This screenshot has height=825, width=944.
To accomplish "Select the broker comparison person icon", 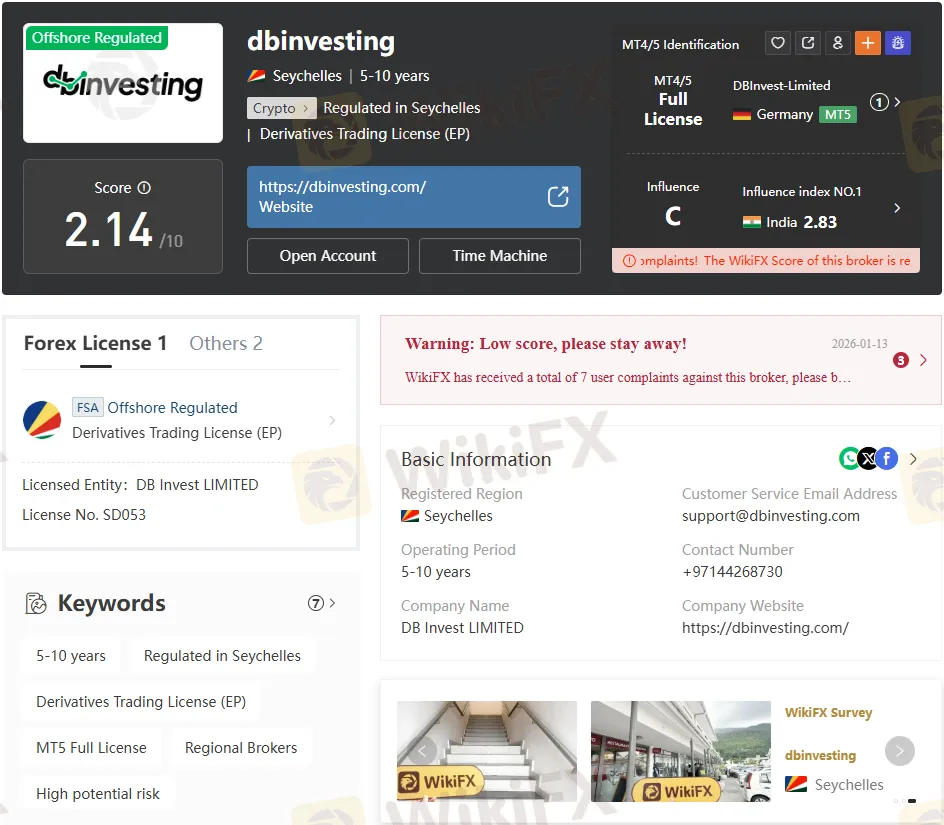I will tap(838, 43).
